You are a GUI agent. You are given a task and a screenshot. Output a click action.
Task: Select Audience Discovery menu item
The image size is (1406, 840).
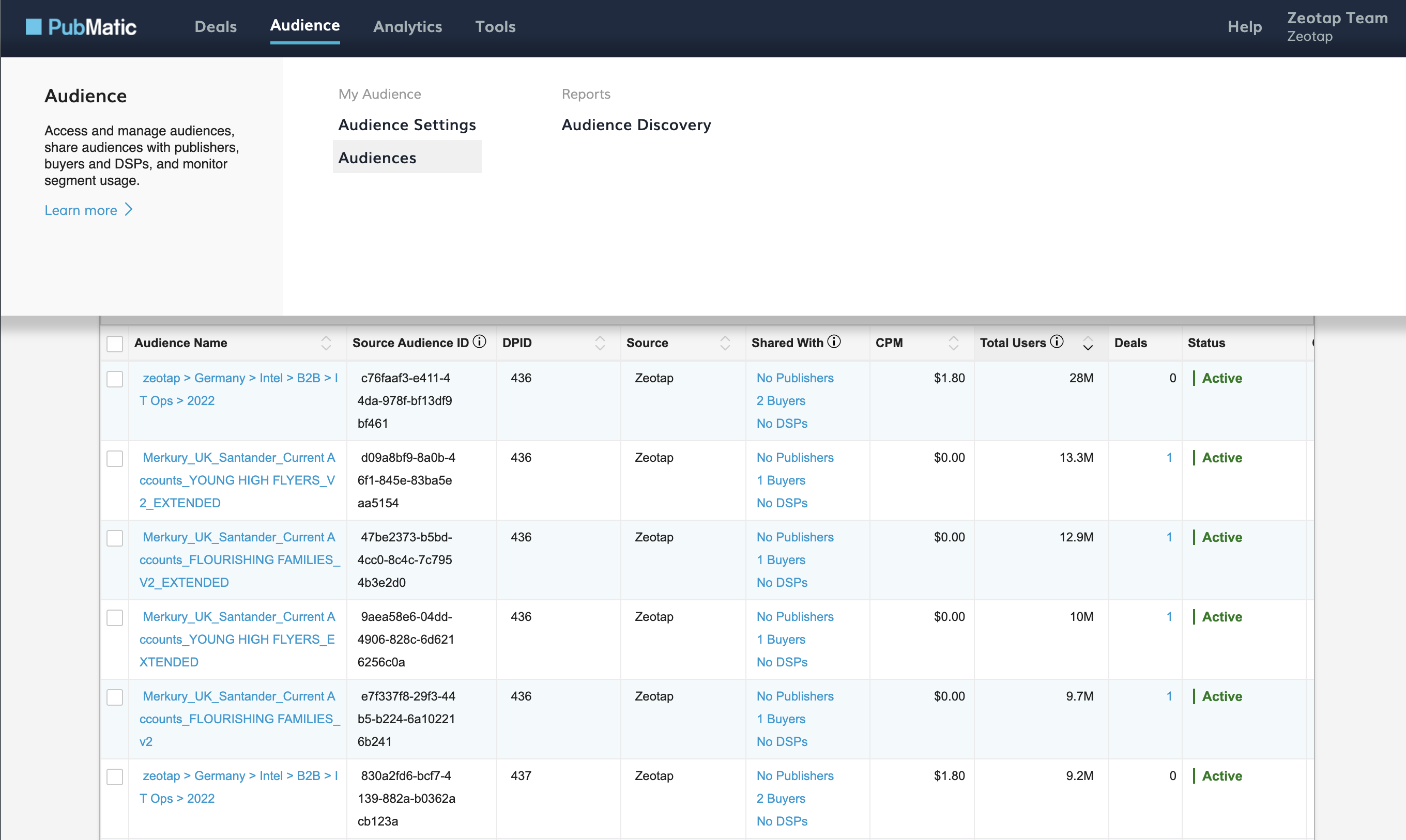[636, 125]
